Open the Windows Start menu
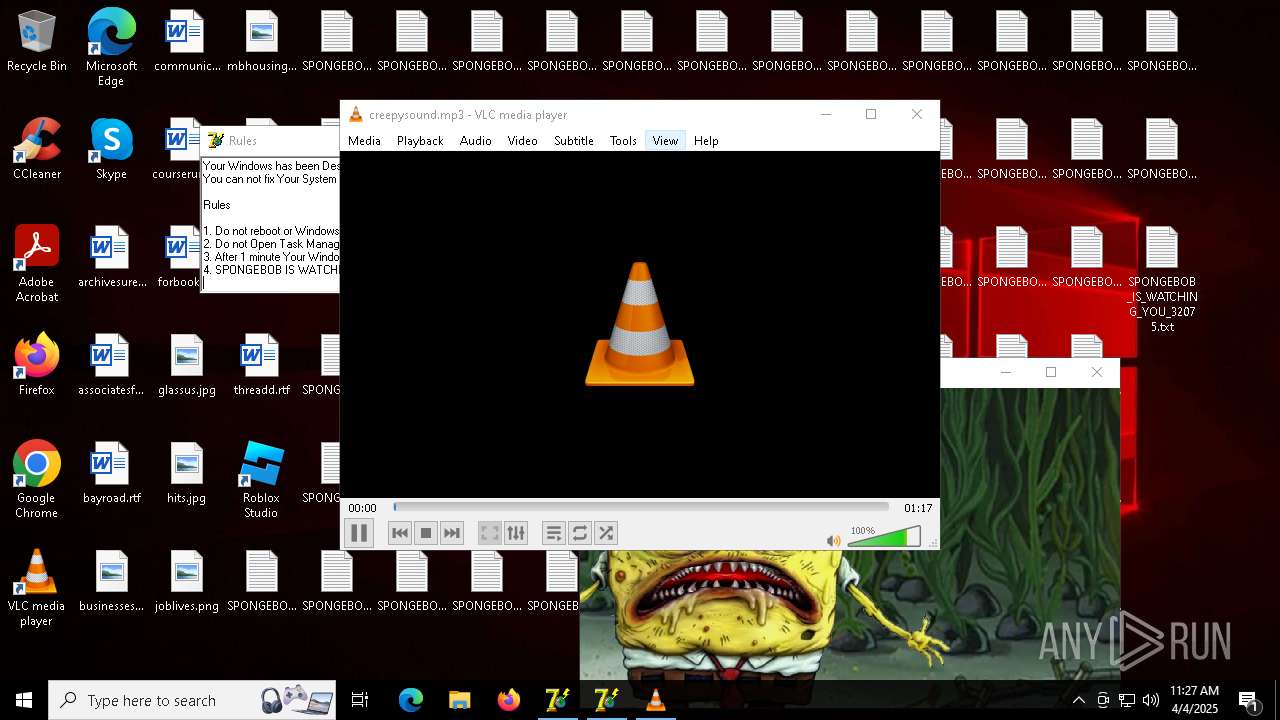The height and width of the screenshot is (720, 1280). (24, 700)
